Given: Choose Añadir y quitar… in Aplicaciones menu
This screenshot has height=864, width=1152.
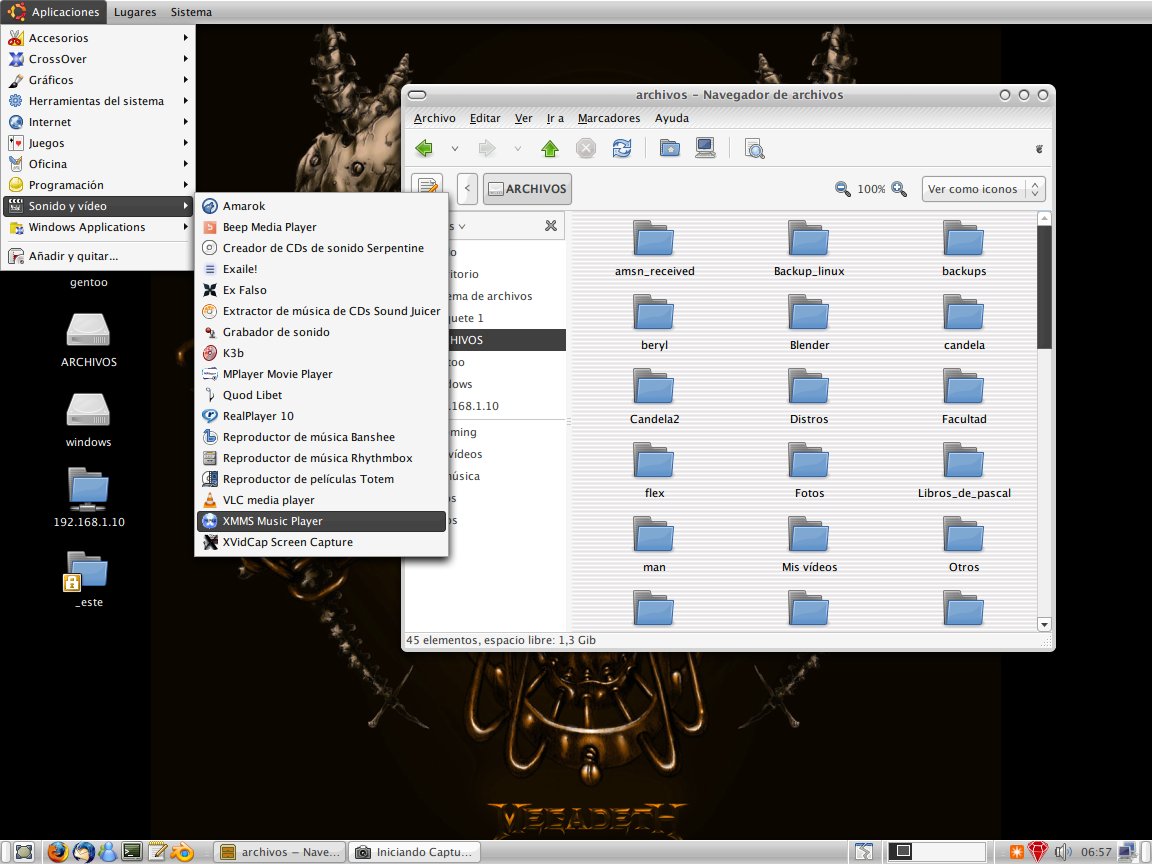Looking at the screenshot, I should 98,256.
